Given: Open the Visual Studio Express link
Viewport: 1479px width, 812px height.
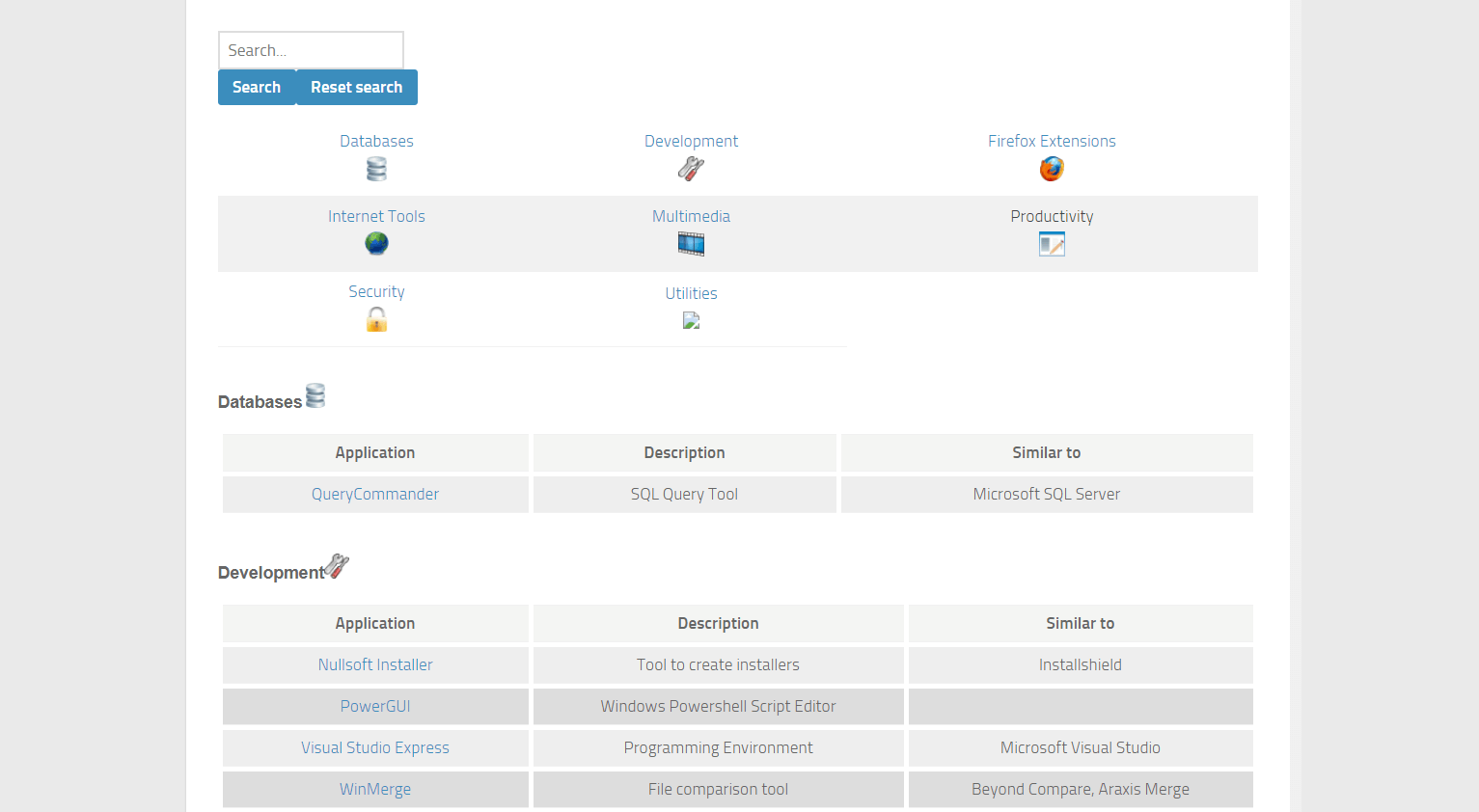Looking at the screenshot, I should 375,747.
